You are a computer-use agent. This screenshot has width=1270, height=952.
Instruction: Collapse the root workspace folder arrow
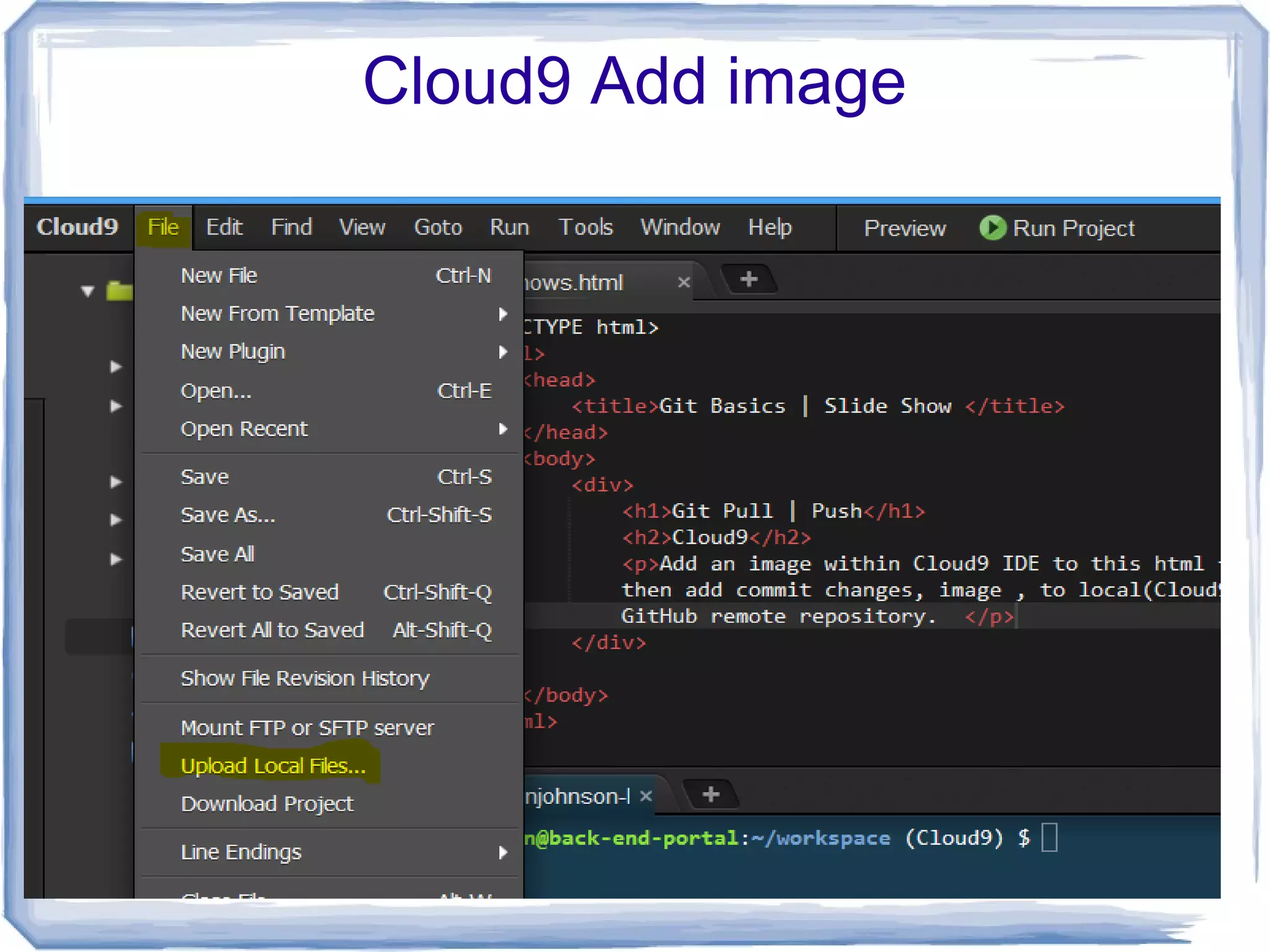click(87, 291)
